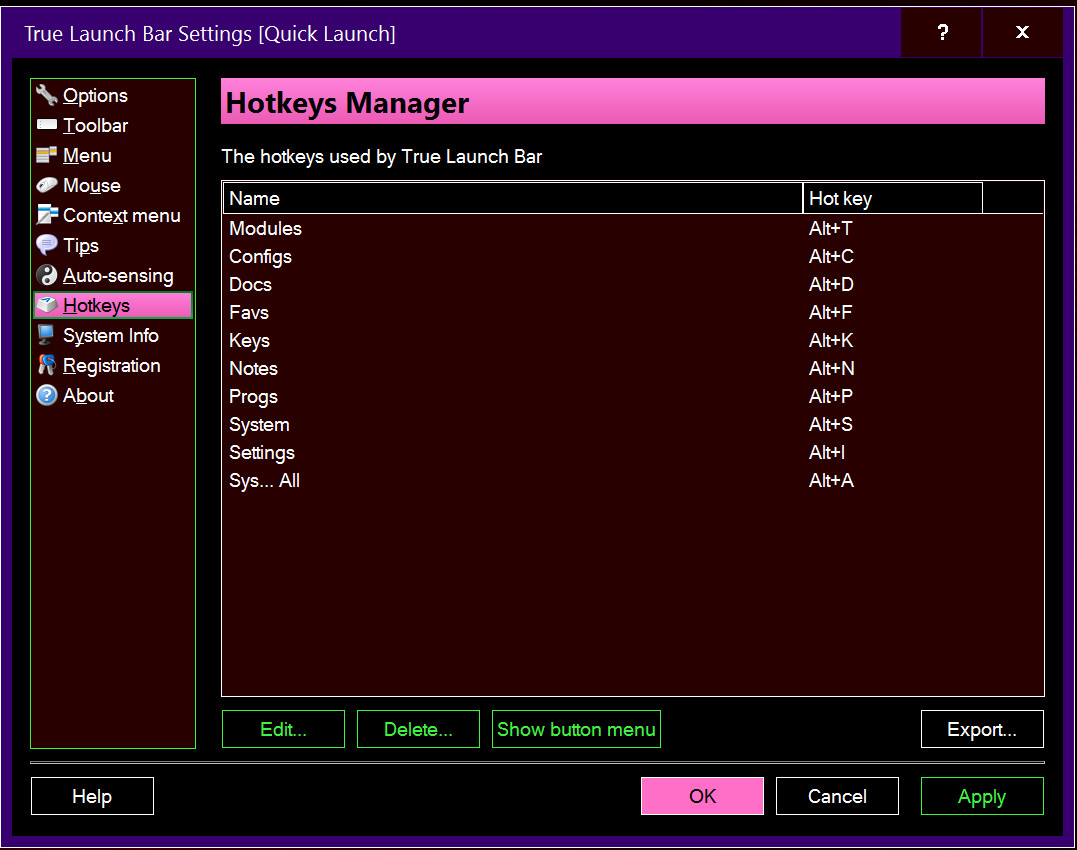The height and width of the screenshot is (850, 1077).
Task: Open Help for this dialog
Action: 92,796
